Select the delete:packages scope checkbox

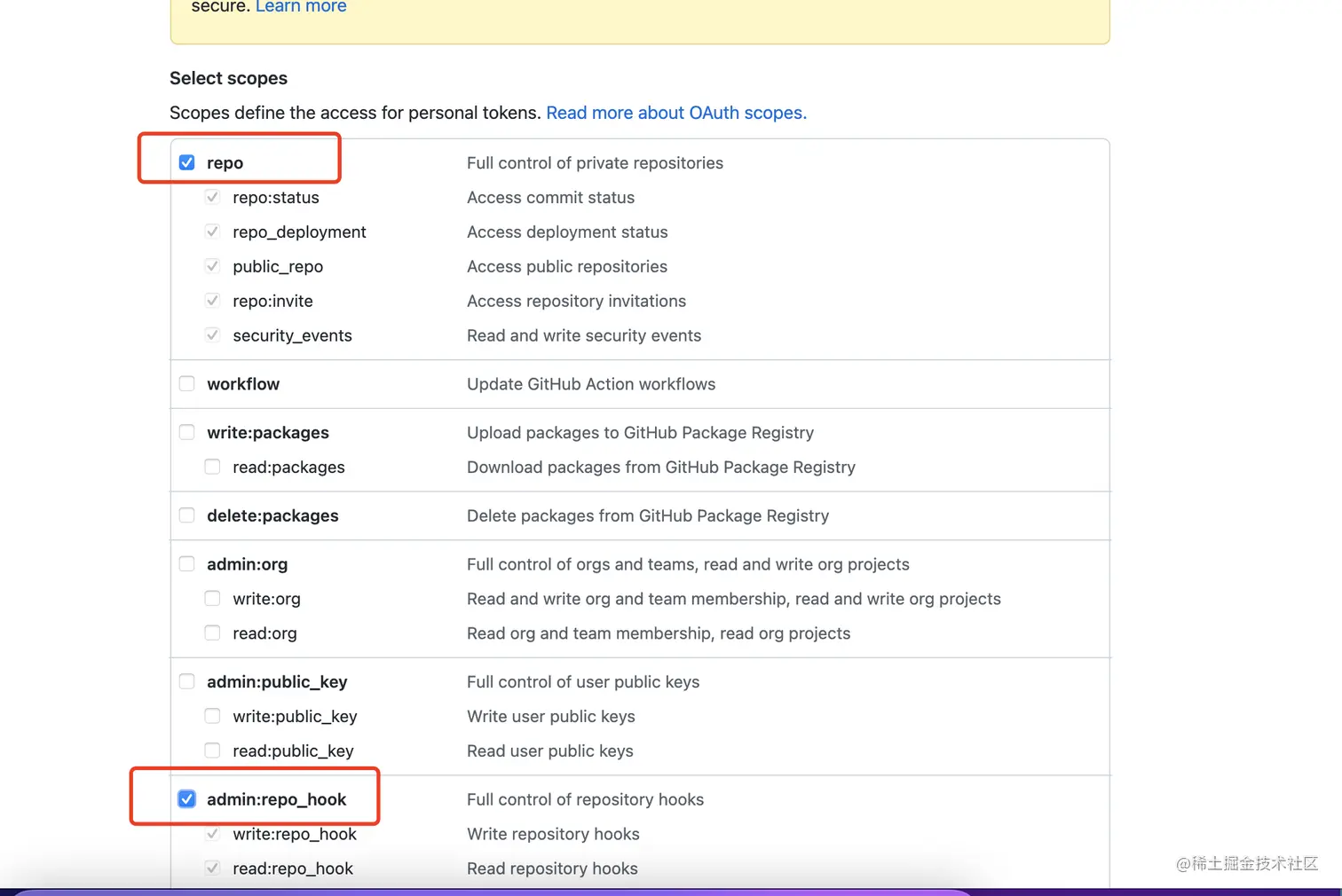coord(186,515)
